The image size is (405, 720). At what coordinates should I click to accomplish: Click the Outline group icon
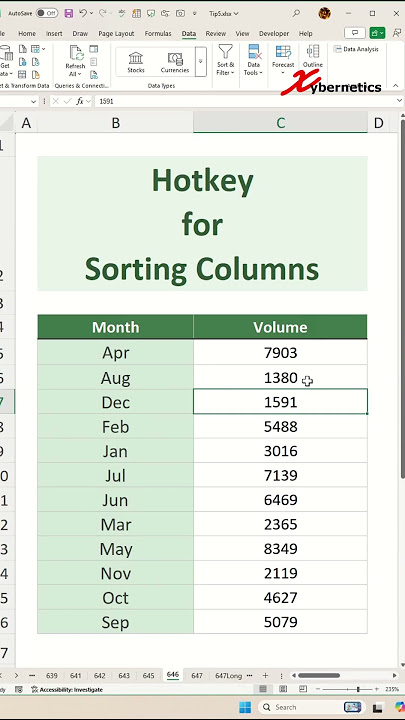point(313,56)
